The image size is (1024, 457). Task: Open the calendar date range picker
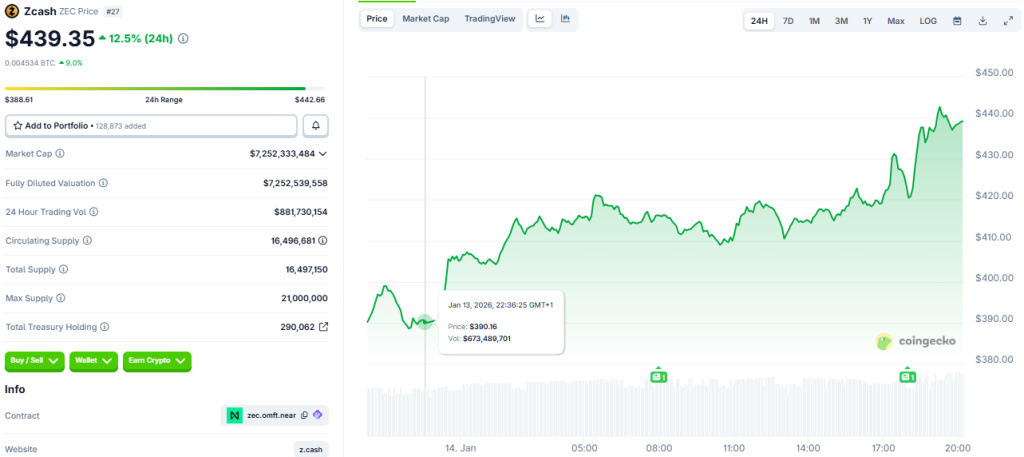957,21
